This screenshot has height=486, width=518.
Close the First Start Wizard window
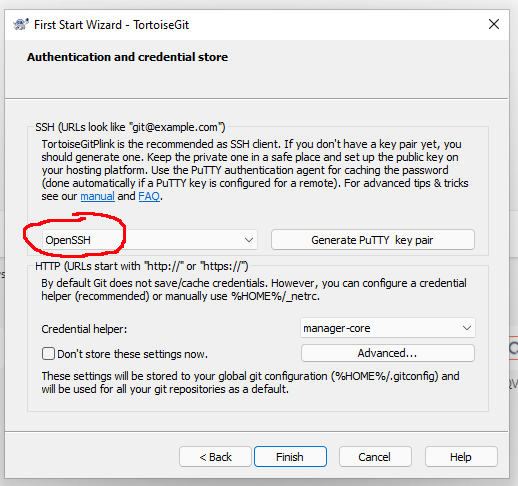tap(494, 24)
